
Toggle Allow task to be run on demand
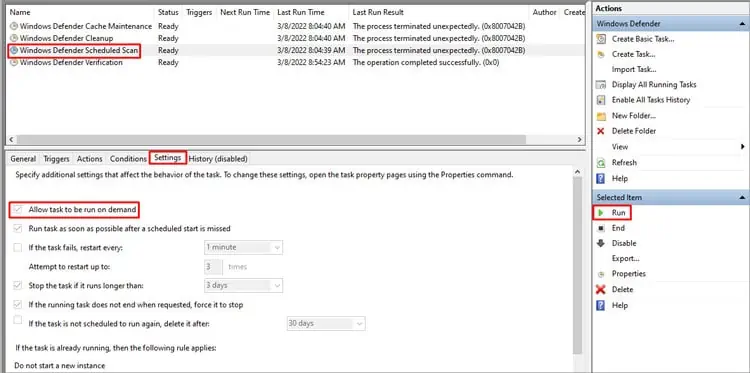click(x=18, y=209)
